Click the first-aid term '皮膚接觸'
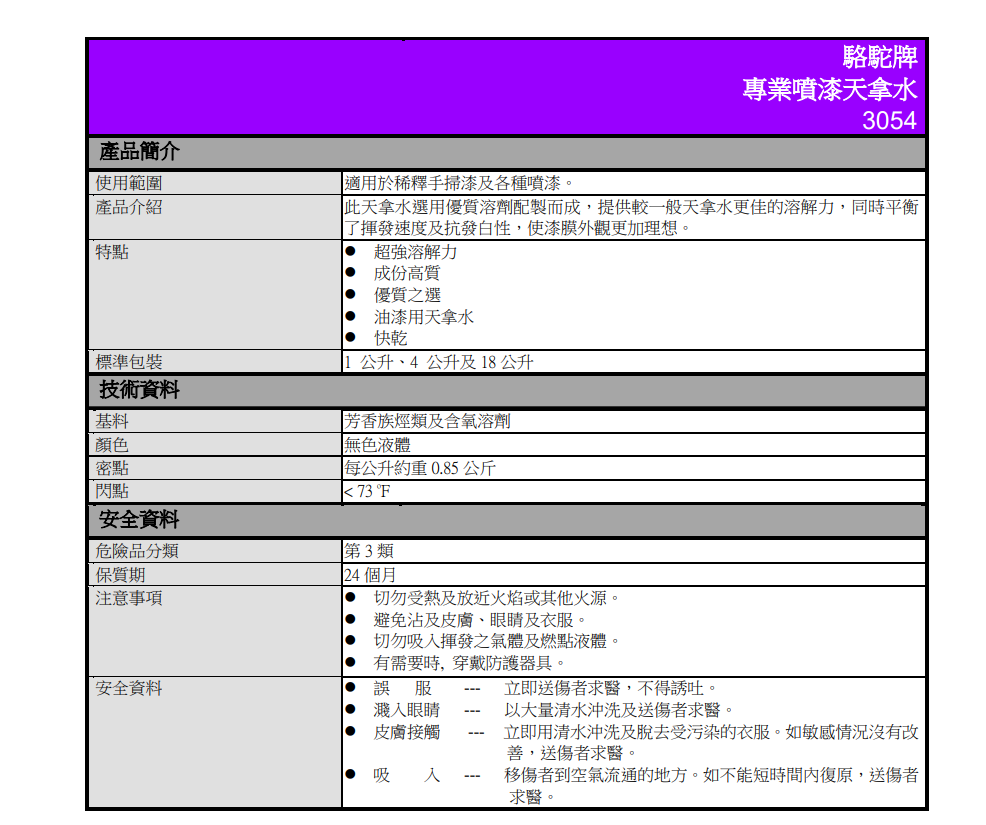This screenshot has width=986, height=825. tap(407, 733)
